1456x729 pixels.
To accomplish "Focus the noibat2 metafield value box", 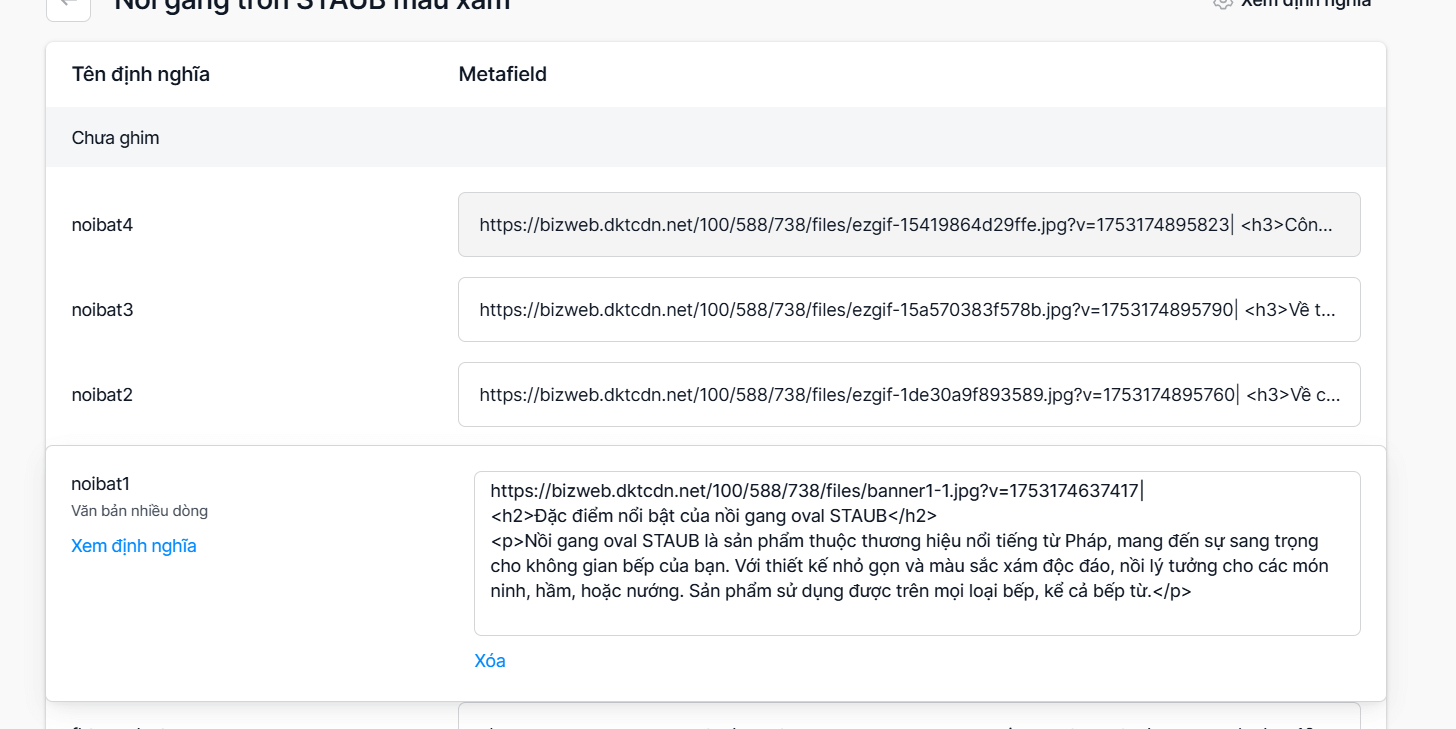I will click(909, 395).
